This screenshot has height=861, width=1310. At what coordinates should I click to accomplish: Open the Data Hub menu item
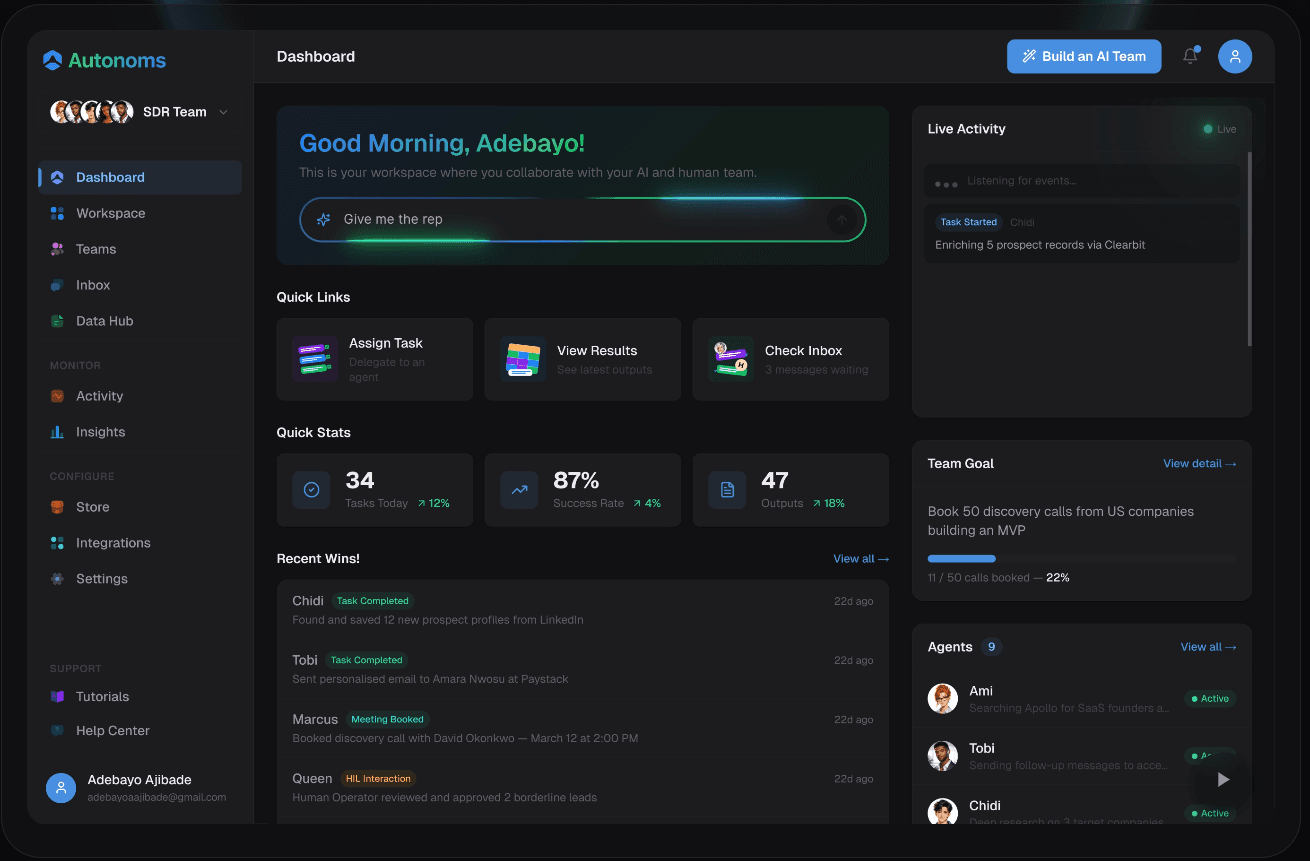(140, 321)
